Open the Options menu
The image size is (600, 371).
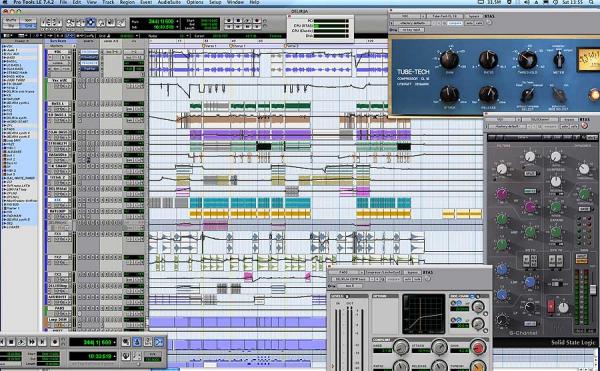(195, 2)
